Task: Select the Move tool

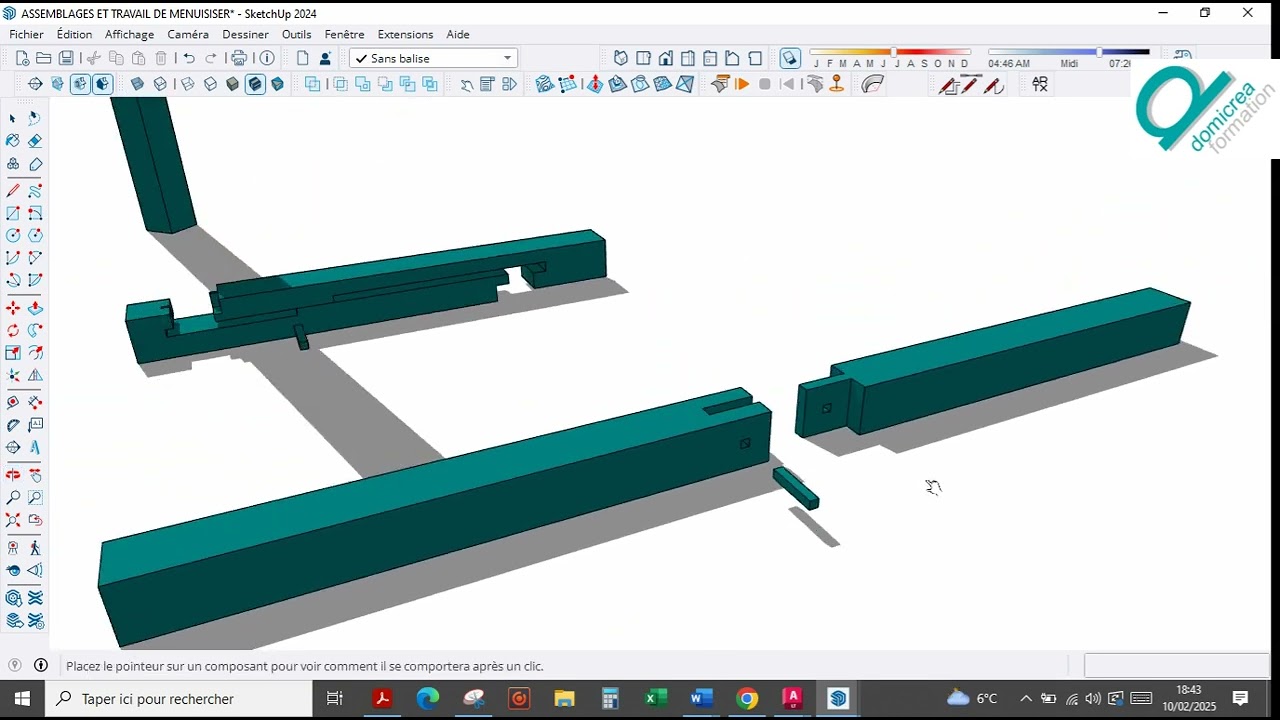Action: click(13, 308)
